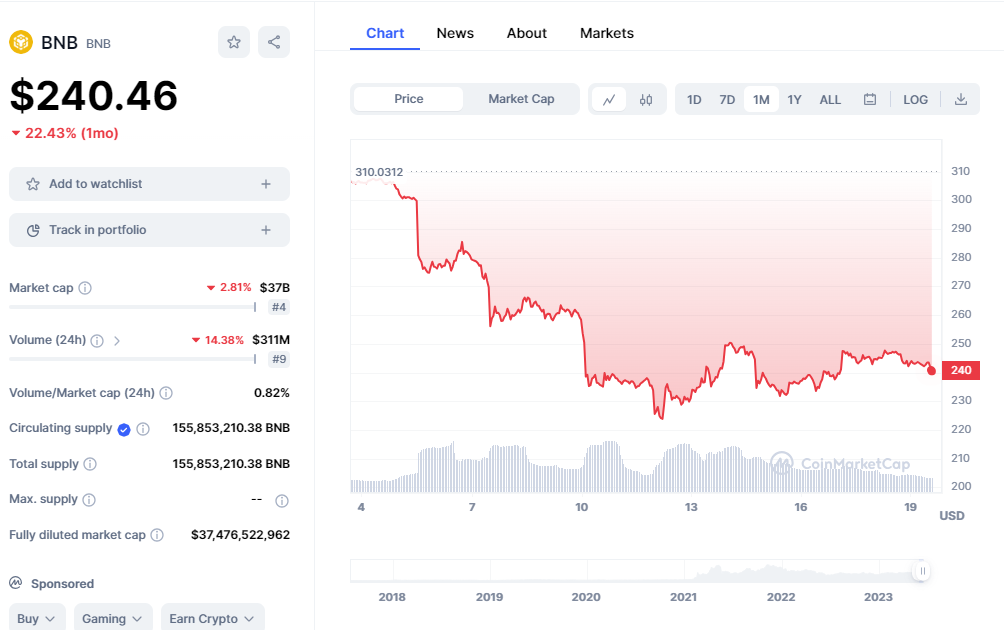Select the Market Cap chart toggle
Screen dimensions: 1004x630
521,99
